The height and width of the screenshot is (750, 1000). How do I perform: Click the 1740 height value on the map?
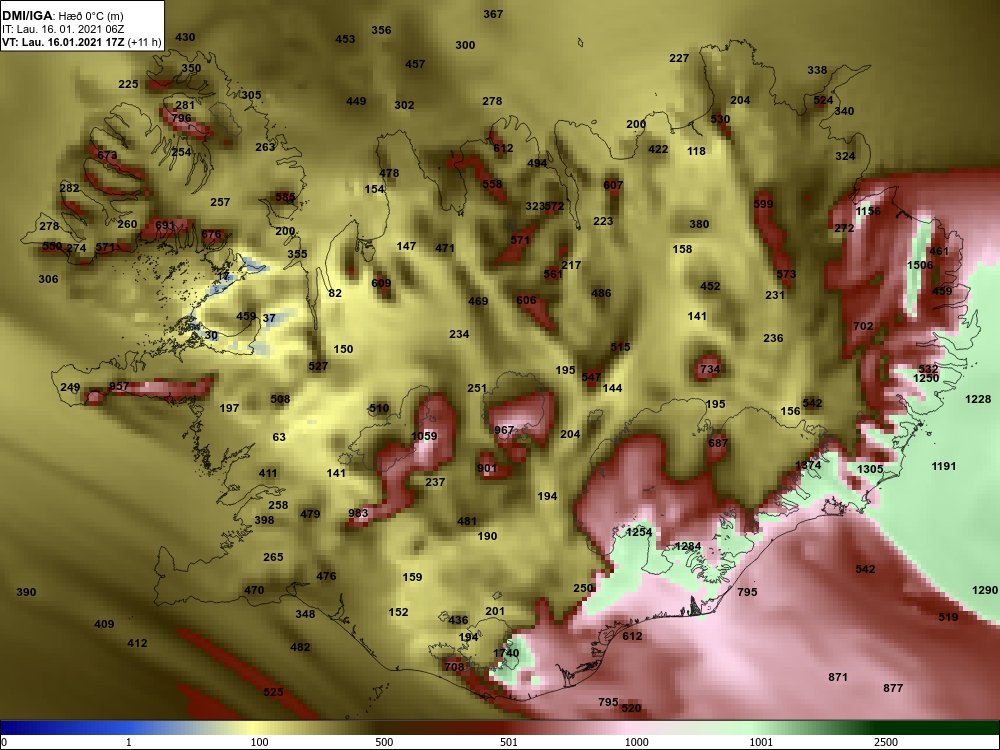pos(506,653)
